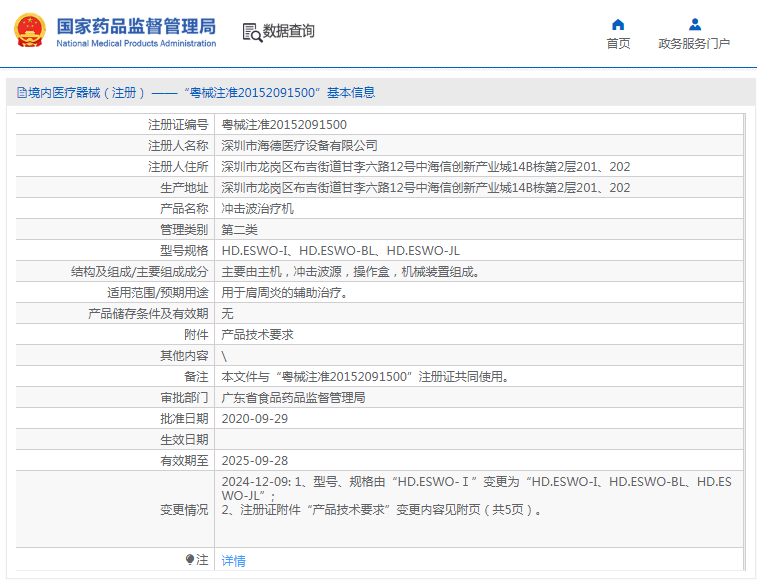Click 产品技术要求 attachment value
The height and width of the screenshot is (585, 757).
[x=257, y=334]
